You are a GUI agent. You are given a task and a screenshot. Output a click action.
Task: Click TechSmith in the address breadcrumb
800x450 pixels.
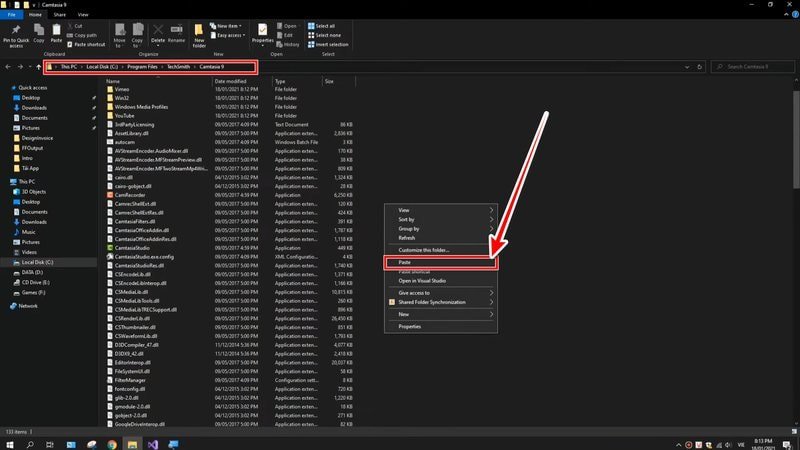(x=178, y=67)
